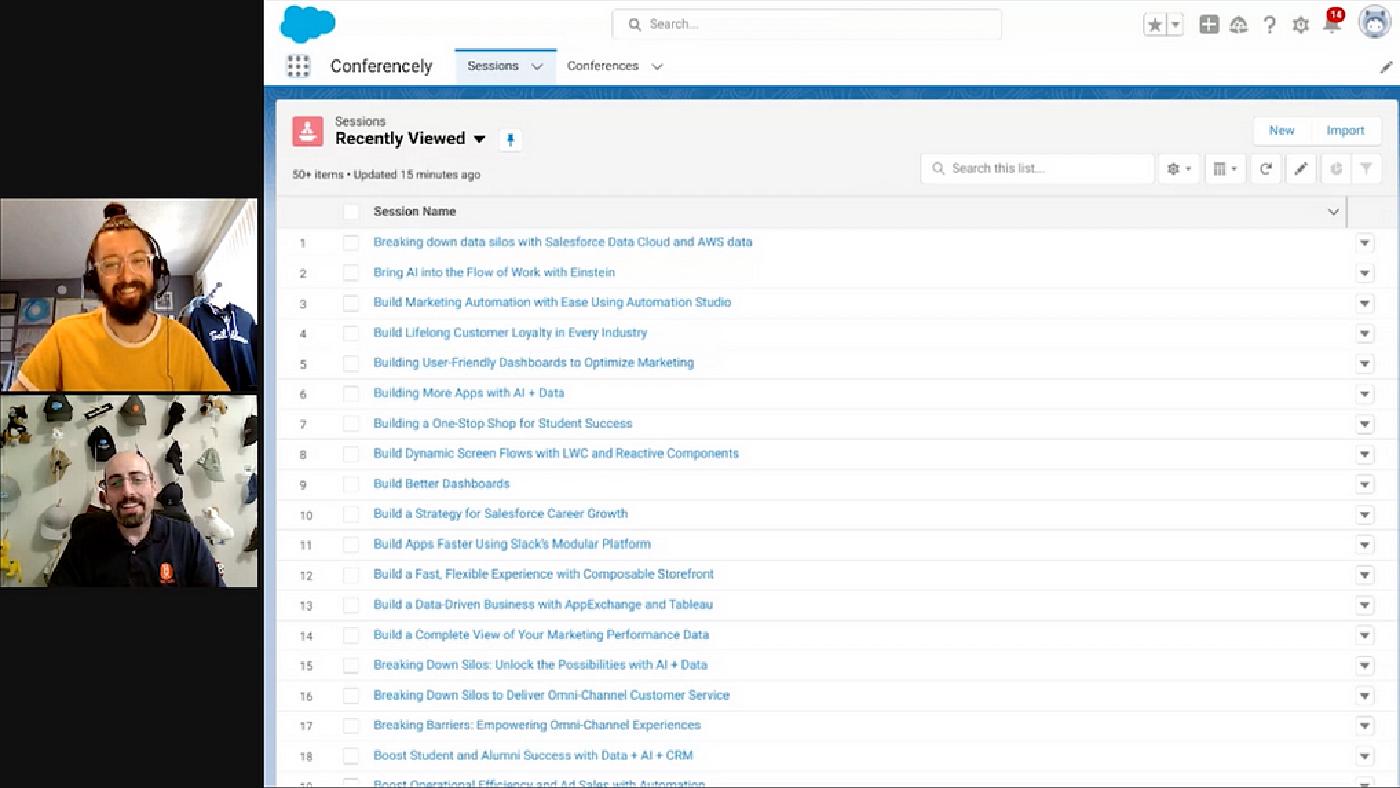Screen dimensions: 1400x788
Task: Open inline edit with the pencil icon
Action: 1300,168
